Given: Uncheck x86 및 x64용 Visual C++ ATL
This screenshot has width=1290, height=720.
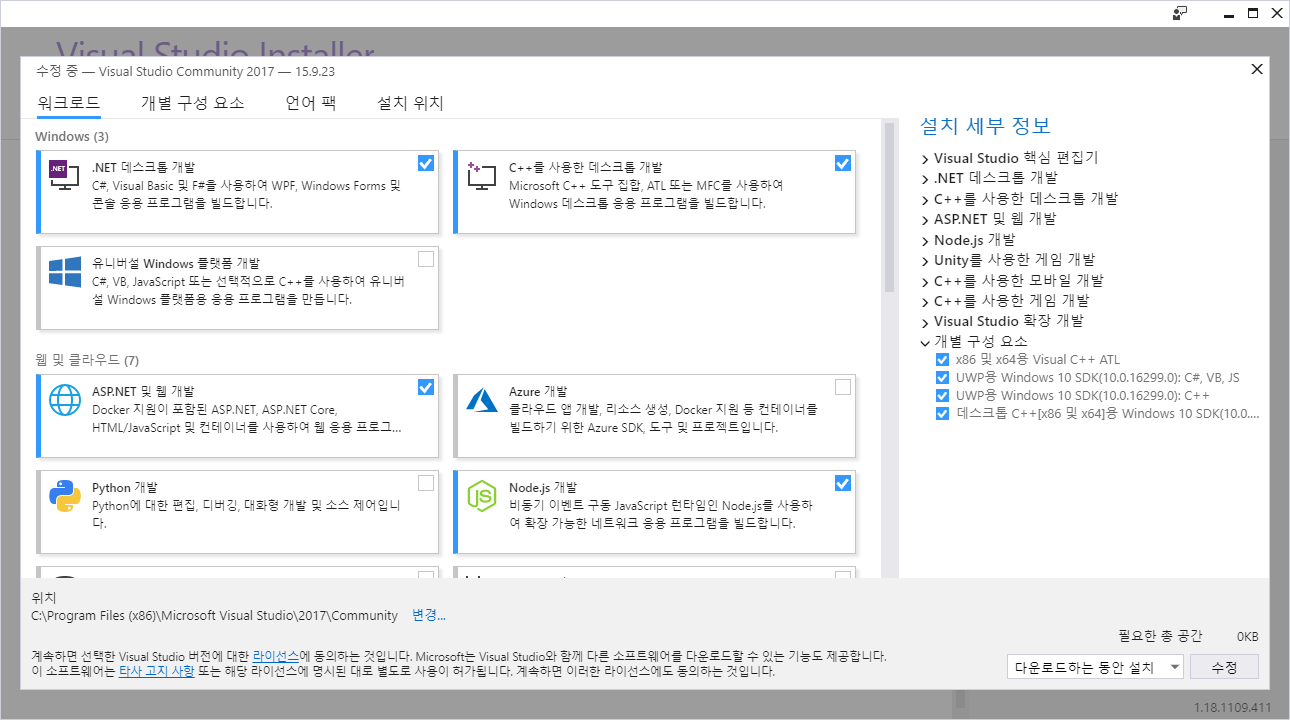Looking at the screenshot, I should point(942,360).
